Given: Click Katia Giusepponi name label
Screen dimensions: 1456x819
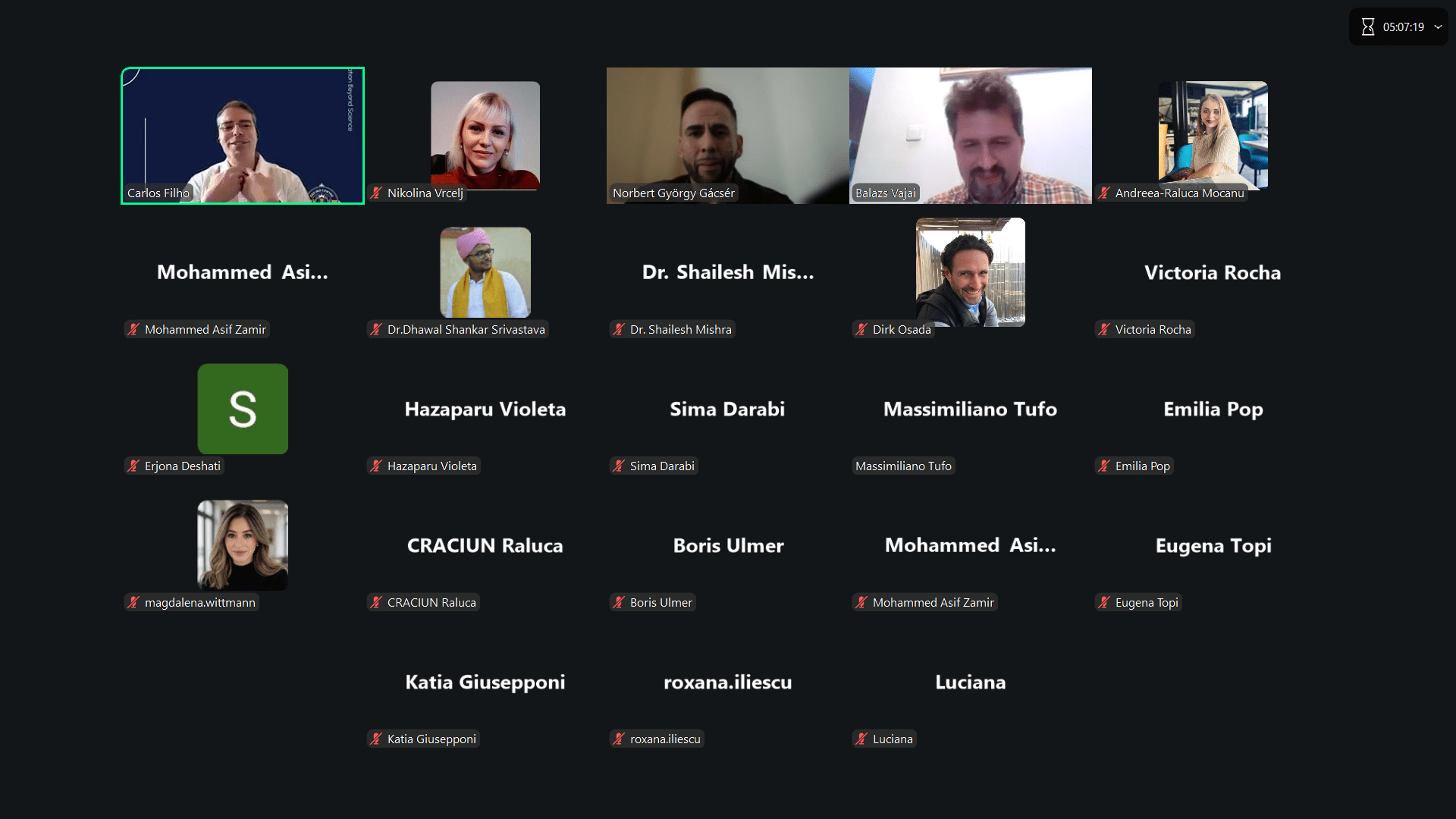Looking at the screenshot, I should pyautogui.click(x=431, y=739).
